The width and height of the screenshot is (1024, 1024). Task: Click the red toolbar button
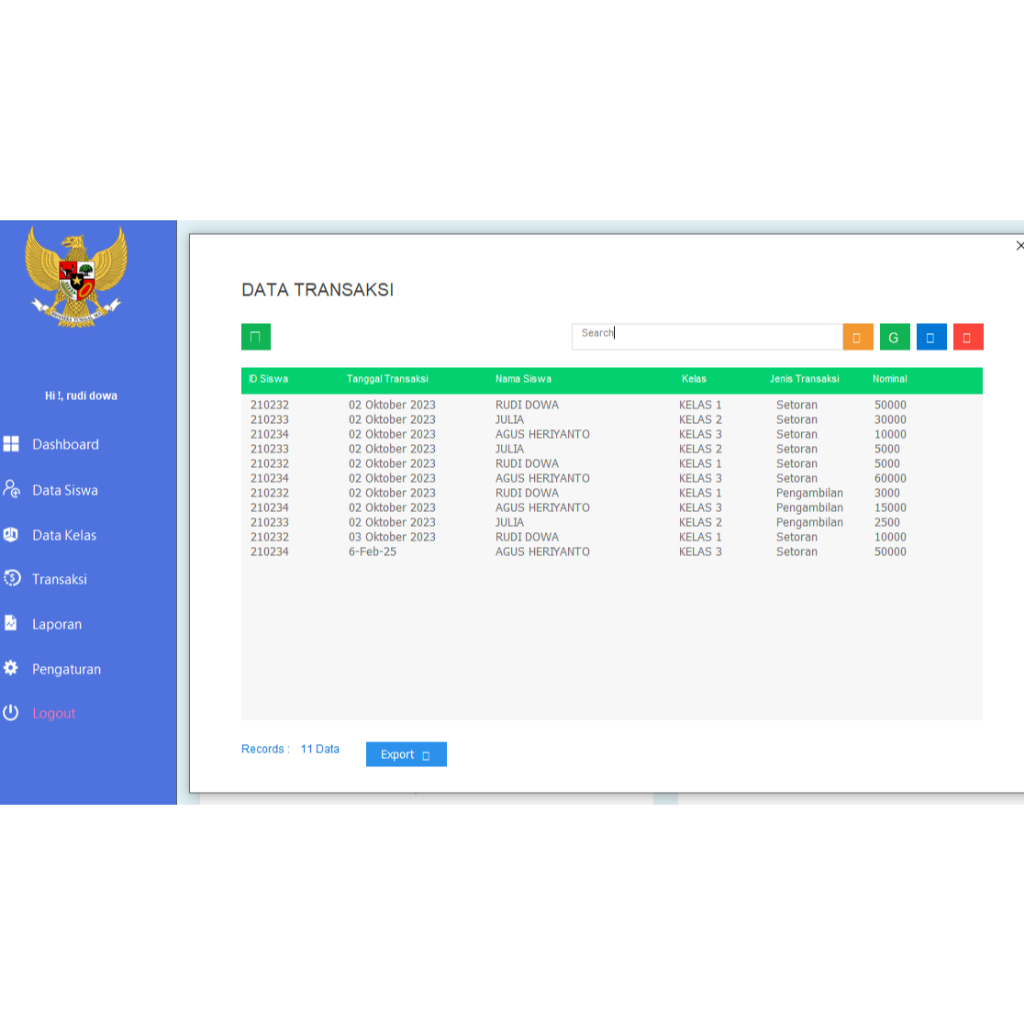pos(968,337)
